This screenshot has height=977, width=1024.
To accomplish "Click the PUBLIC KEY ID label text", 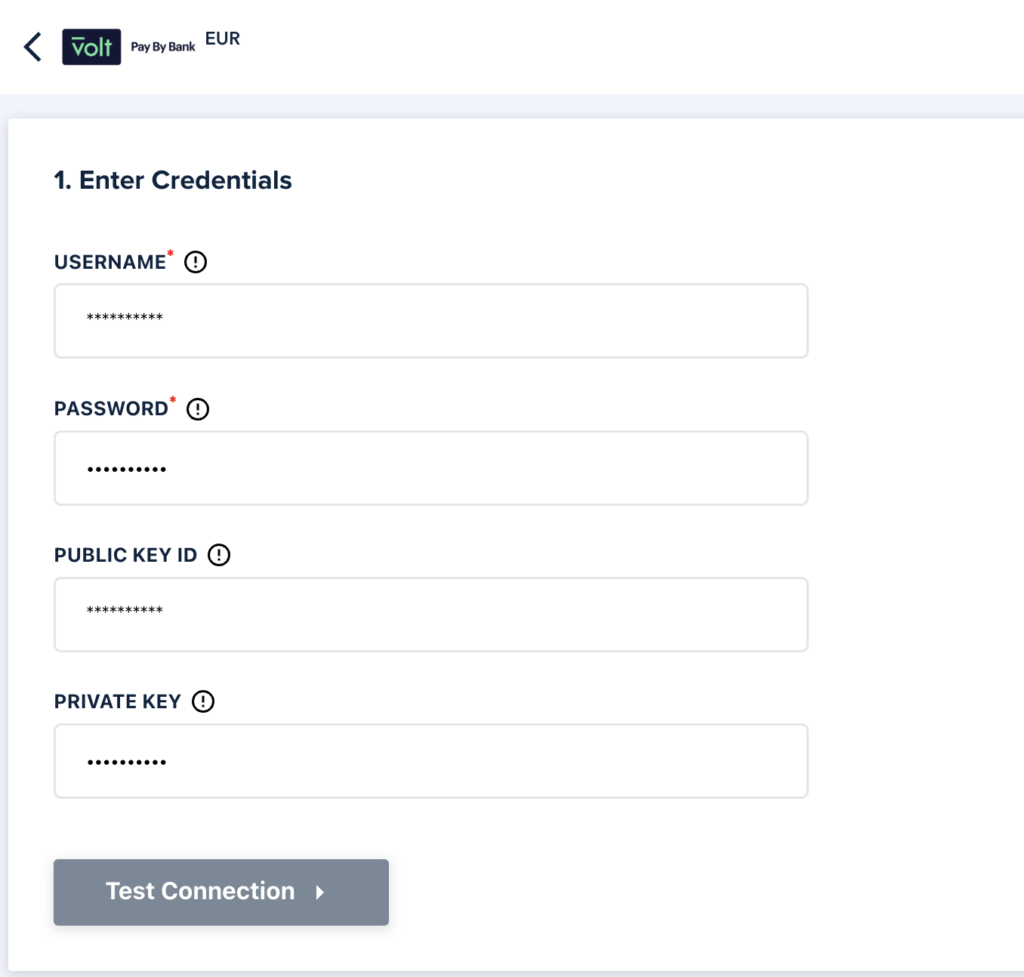I will coord(126,555).
